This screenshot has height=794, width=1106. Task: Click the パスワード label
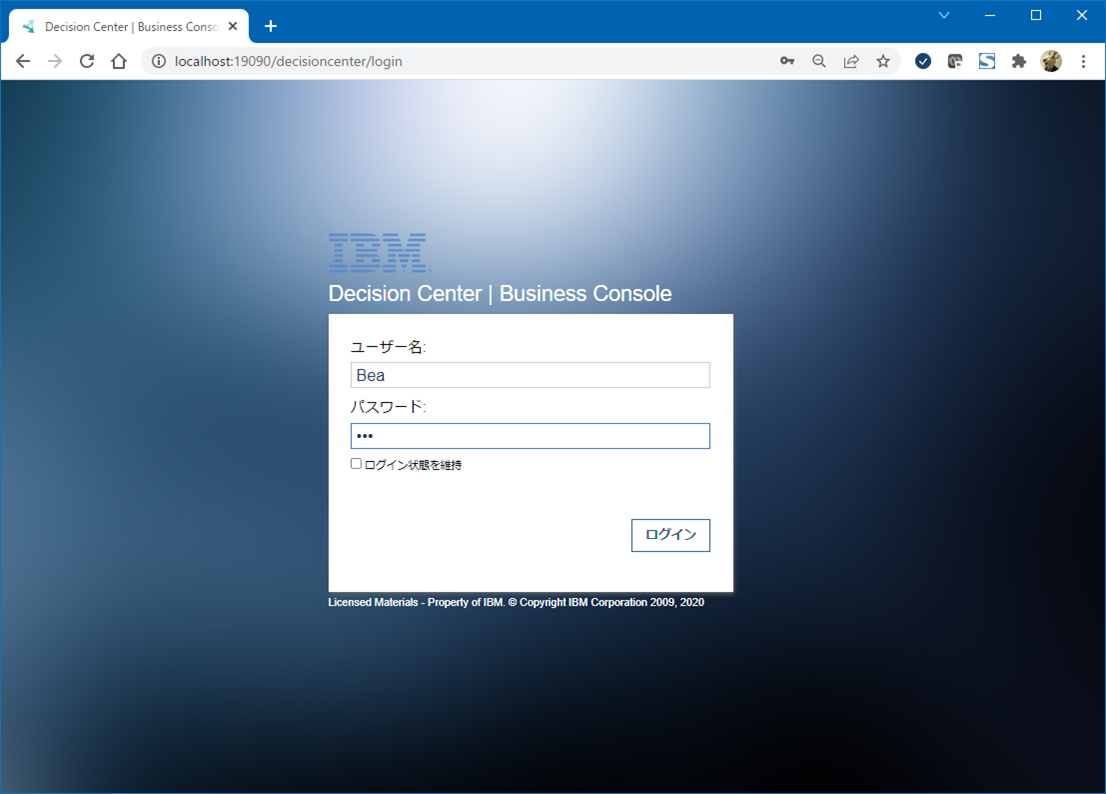tap(389, 407)
